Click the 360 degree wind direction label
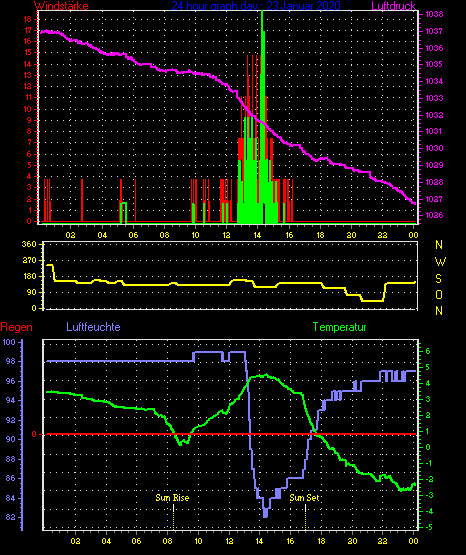Viewport: 466px width, 555px height. click(29, 245)
